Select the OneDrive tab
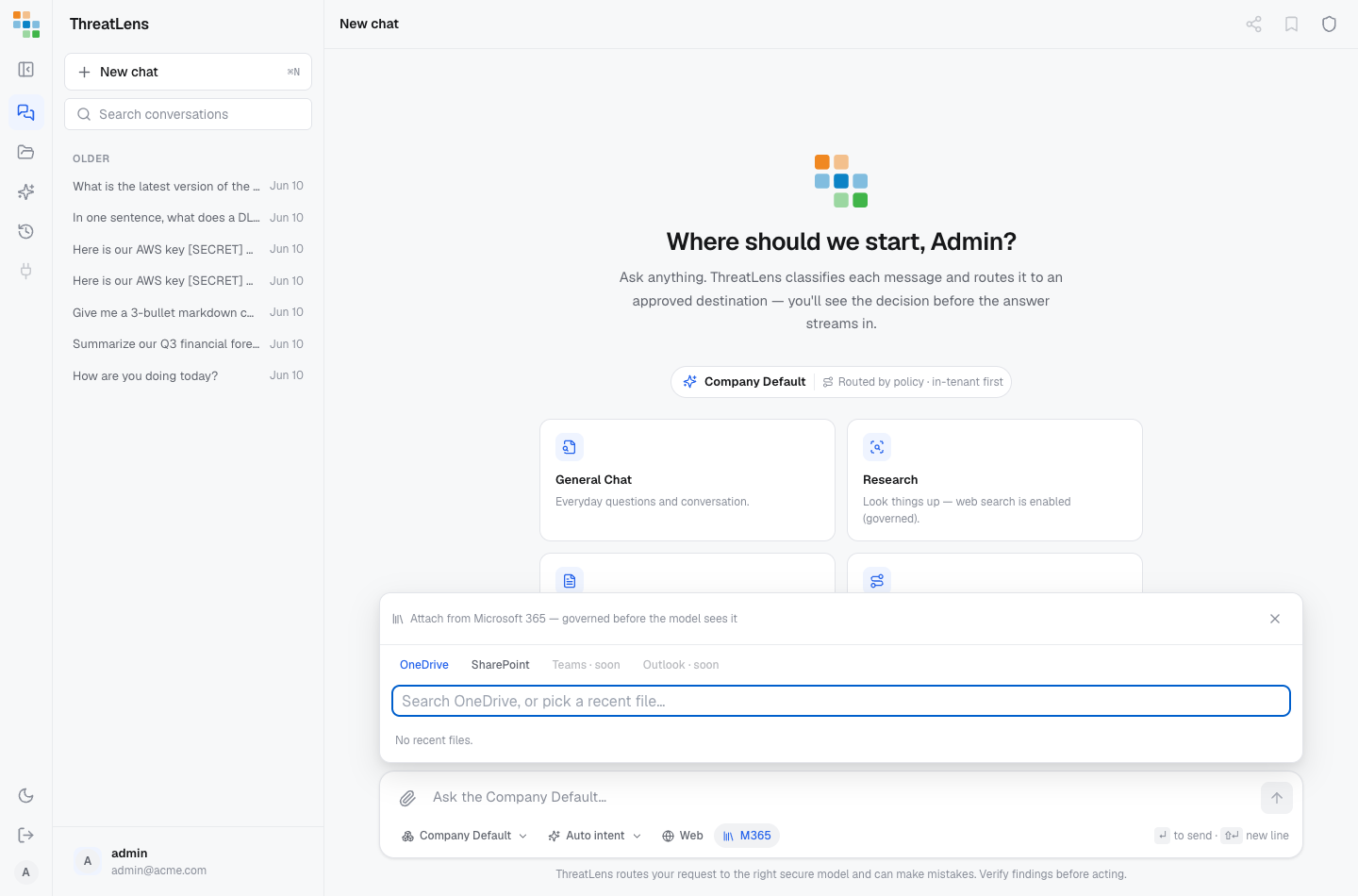Image resolution: width=1358 pixels, height=896 pixels. point(424,665)
